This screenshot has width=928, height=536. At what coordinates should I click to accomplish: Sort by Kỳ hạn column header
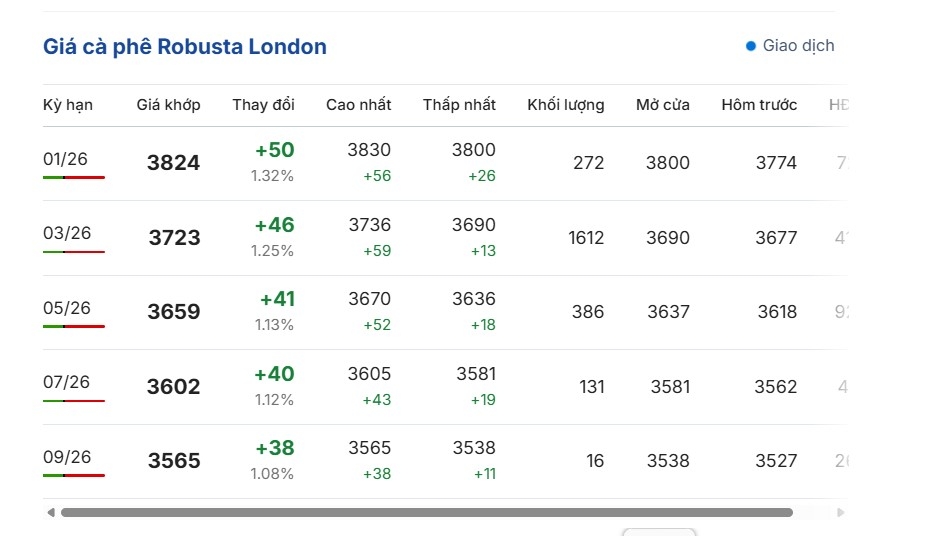point(68,105)
